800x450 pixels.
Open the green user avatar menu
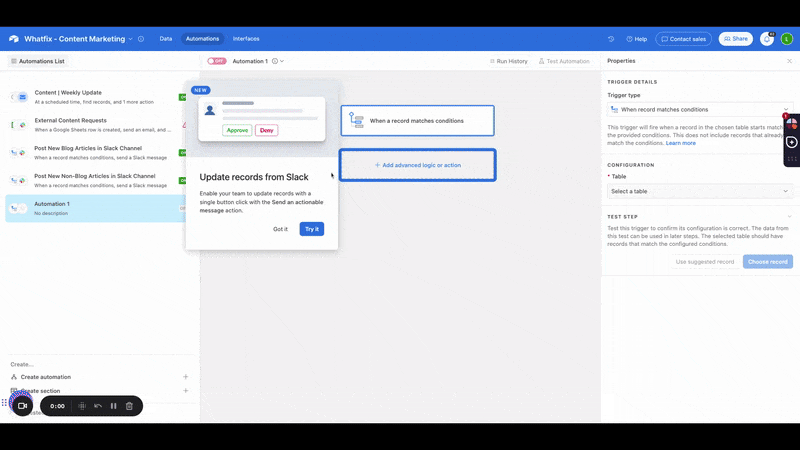[787, 39]
